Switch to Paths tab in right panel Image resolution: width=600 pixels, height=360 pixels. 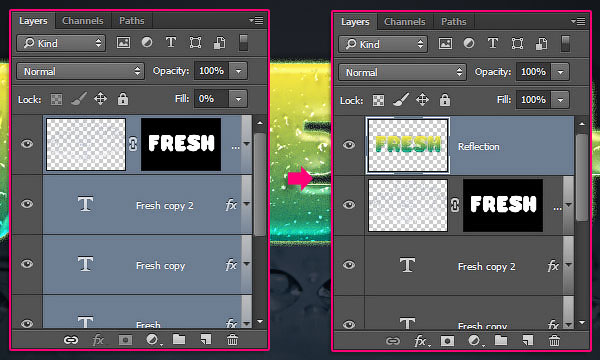pos(453,22)
